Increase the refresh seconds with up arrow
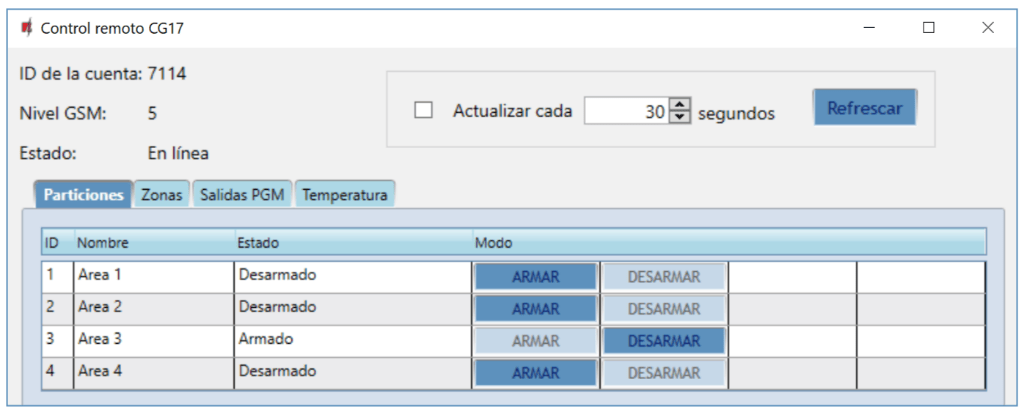The image size is (1027, 412). click(x=680, y=105)
